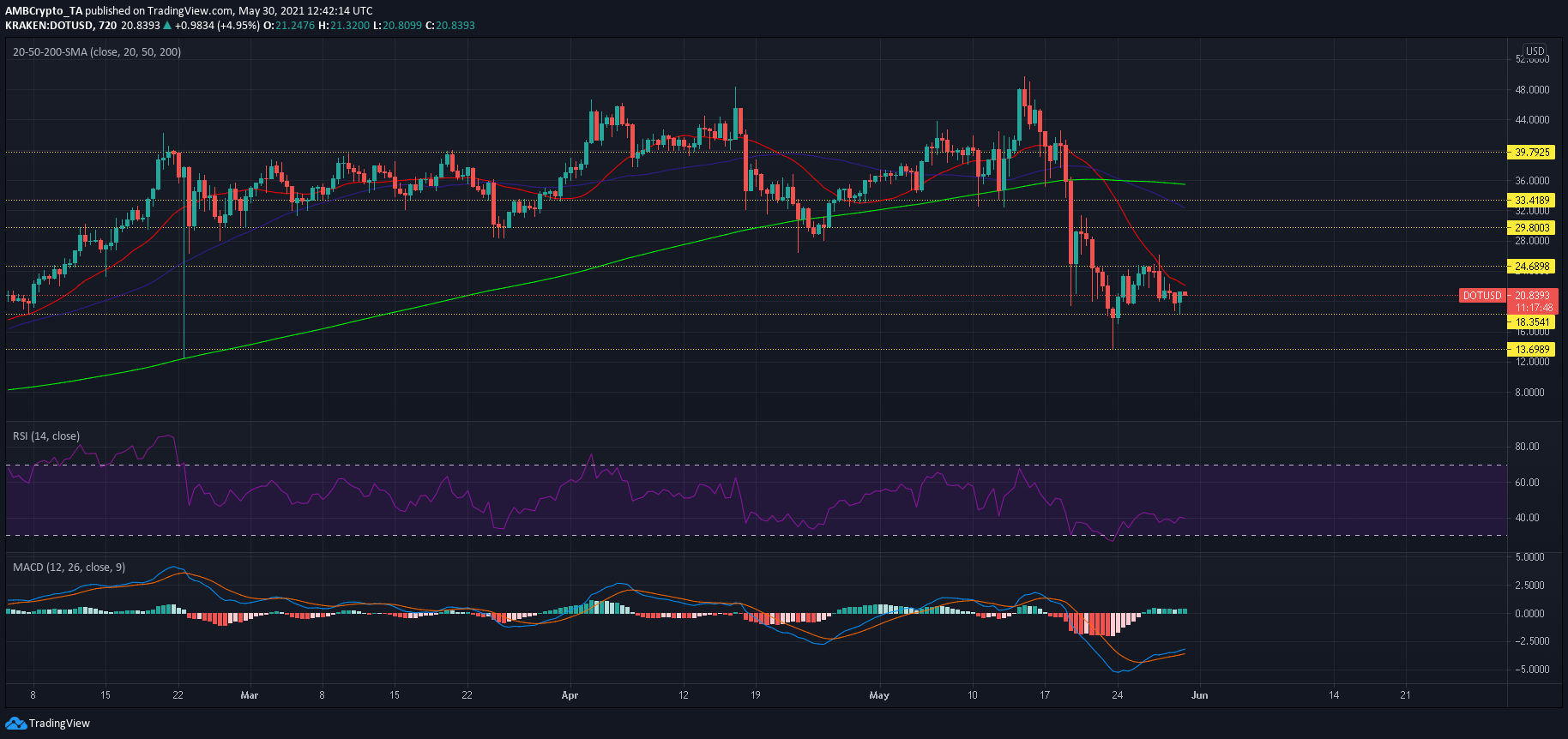
Task: Select the 13.6989 price level label
Action: pyautogui.click(x=1531, y=350)
